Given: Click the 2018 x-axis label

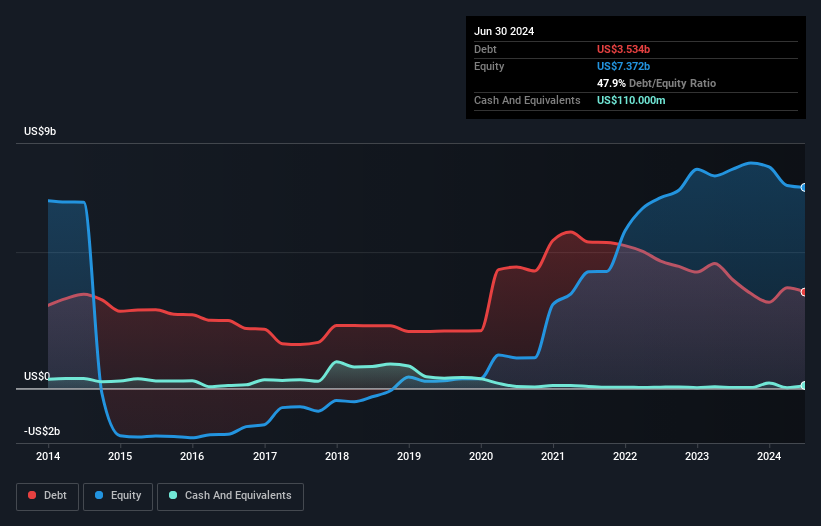Looking at the screenshot, I should [337, 456].
